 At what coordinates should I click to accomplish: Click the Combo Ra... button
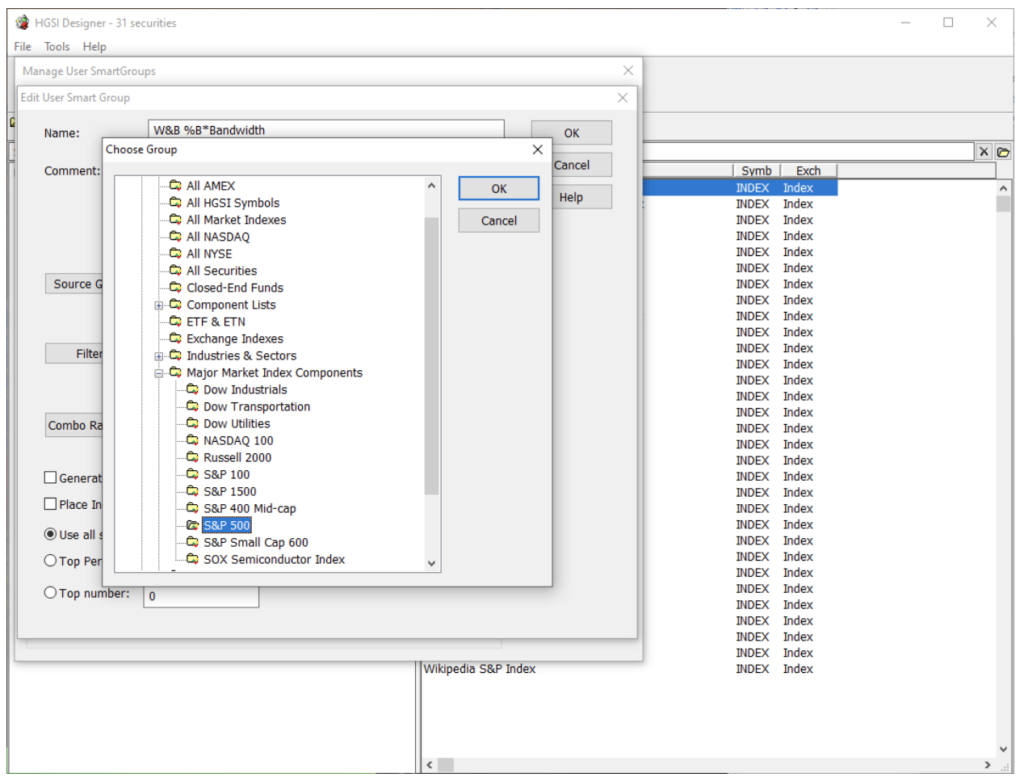tap(74, 425)
